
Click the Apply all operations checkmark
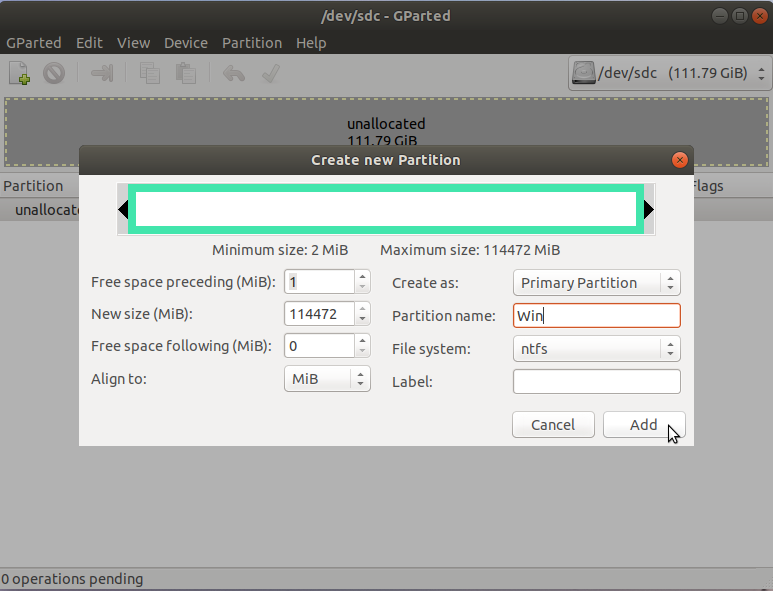point(269,73)
